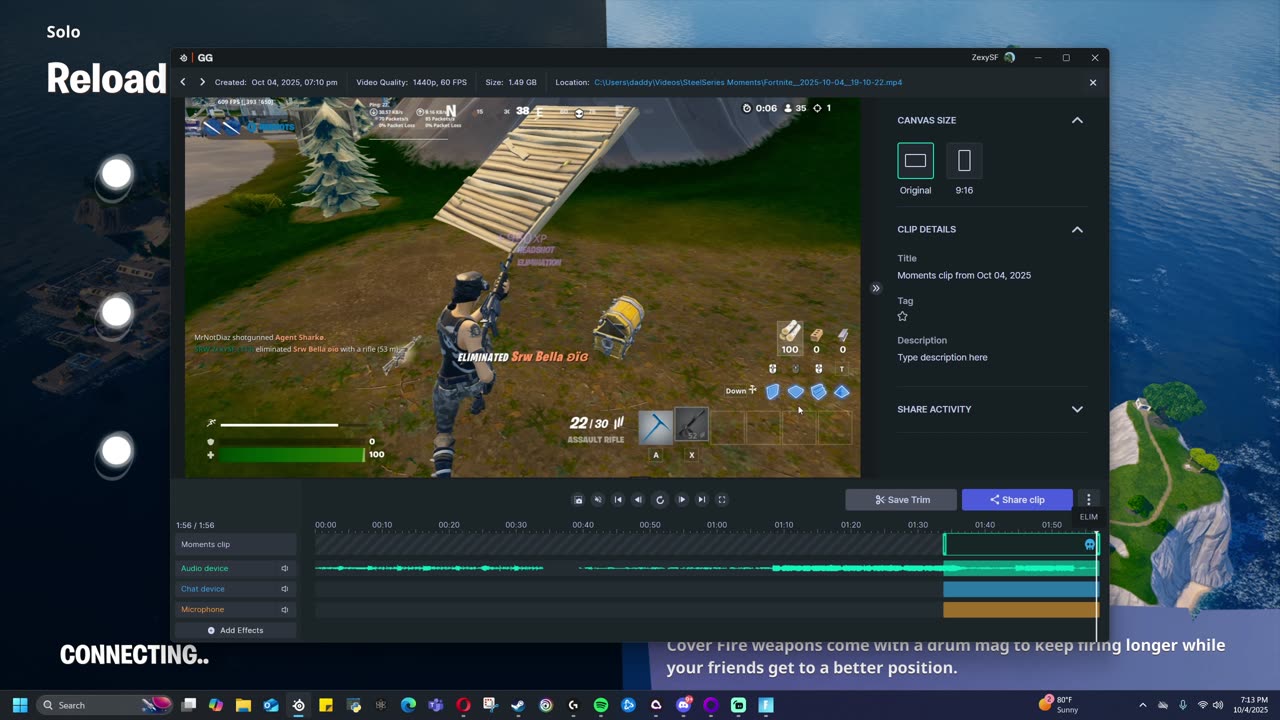Select the Moments clip track label
Screen dimensions: 1280x720
pos(205,544)
